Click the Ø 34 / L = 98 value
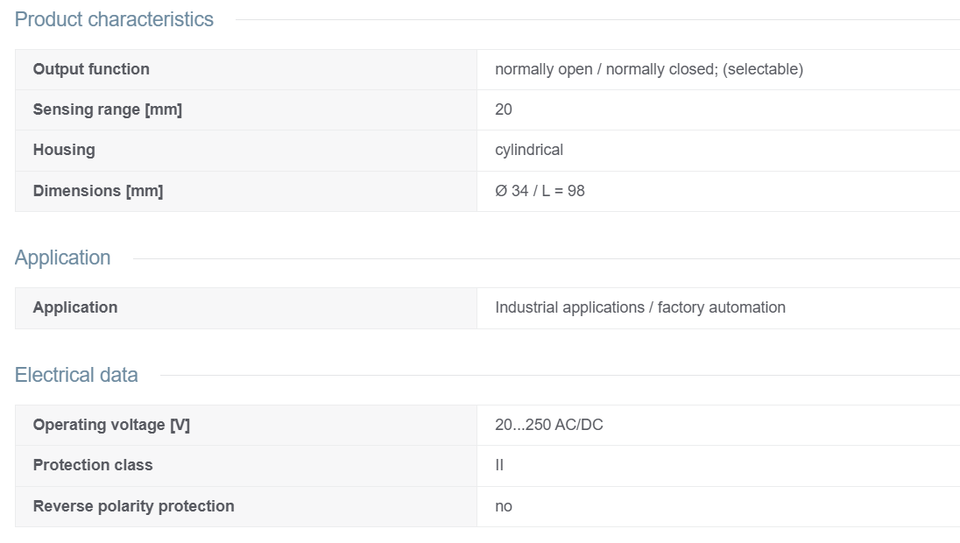 540,191
